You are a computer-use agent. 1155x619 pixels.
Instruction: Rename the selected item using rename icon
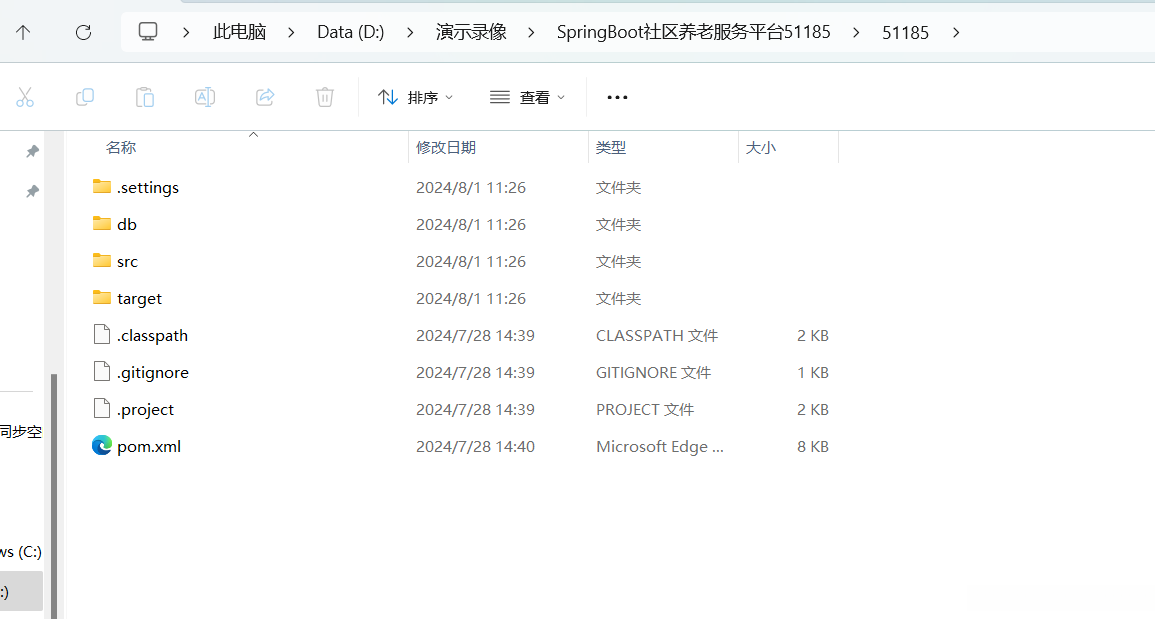tap(205, 97)
